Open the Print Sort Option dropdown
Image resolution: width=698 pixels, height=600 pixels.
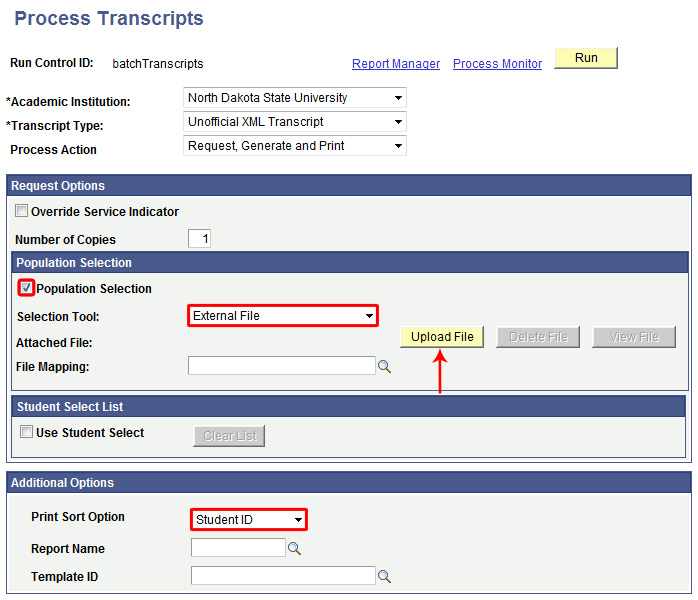pyautogui.click(x=248, y=520)
